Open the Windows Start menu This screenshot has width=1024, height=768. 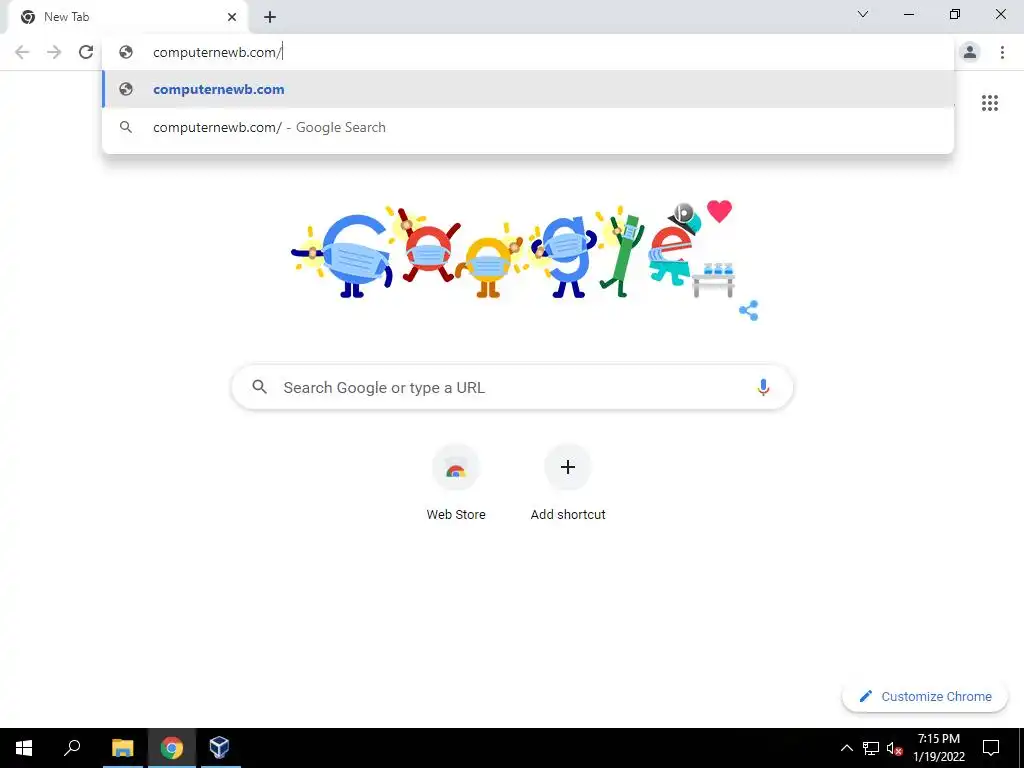24,748
